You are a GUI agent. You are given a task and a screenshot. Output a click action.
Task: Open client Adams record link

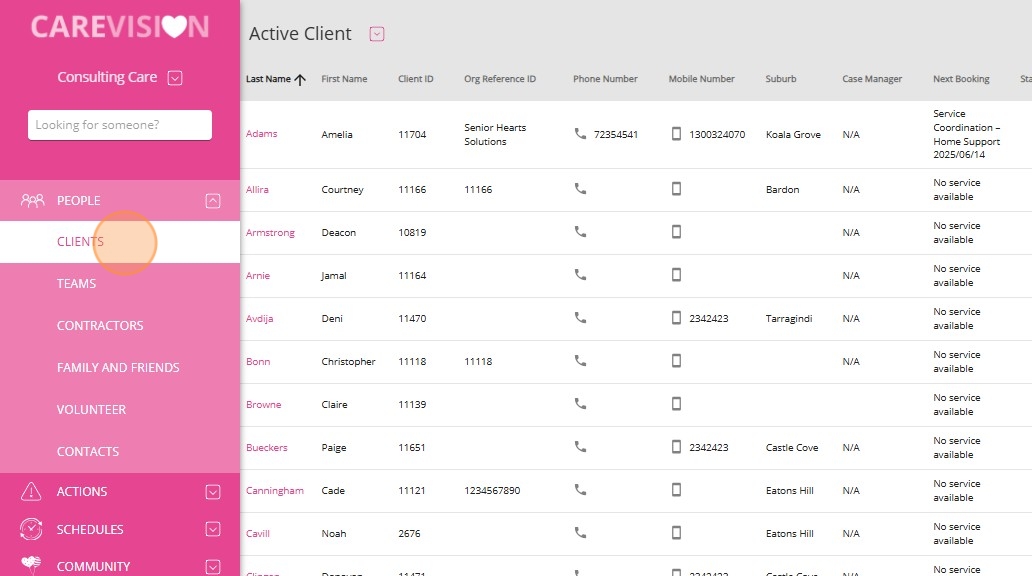[261, 134]
